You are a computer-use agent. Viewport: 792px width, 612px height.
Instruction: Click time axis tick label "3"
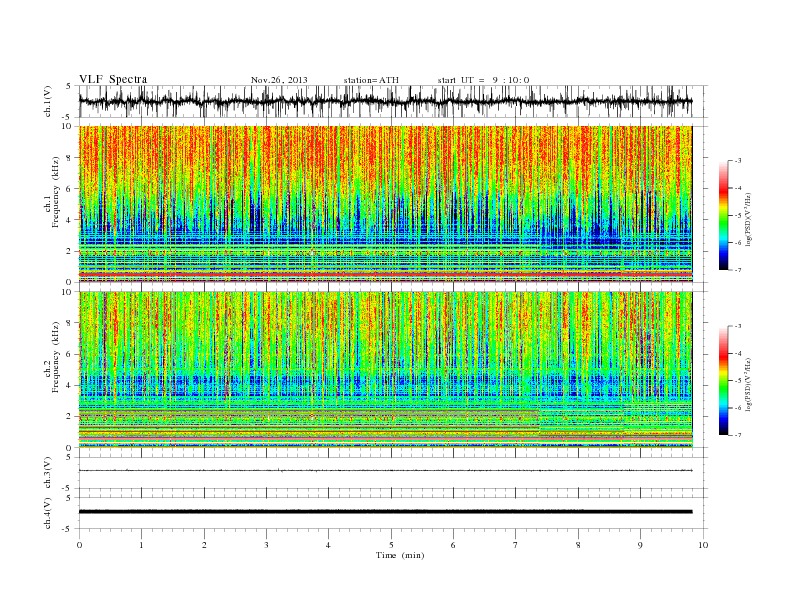click(x=266, y=545)
